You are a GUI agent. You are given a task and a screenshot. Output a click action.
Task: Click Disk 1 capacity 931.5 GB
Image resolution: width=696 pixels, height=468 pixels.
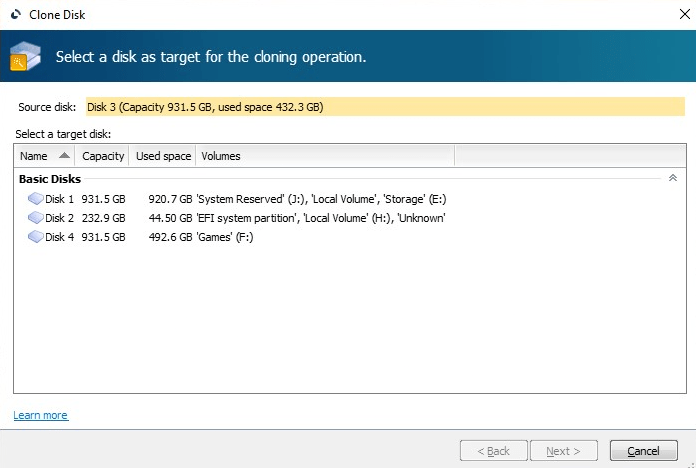(103, 199)
